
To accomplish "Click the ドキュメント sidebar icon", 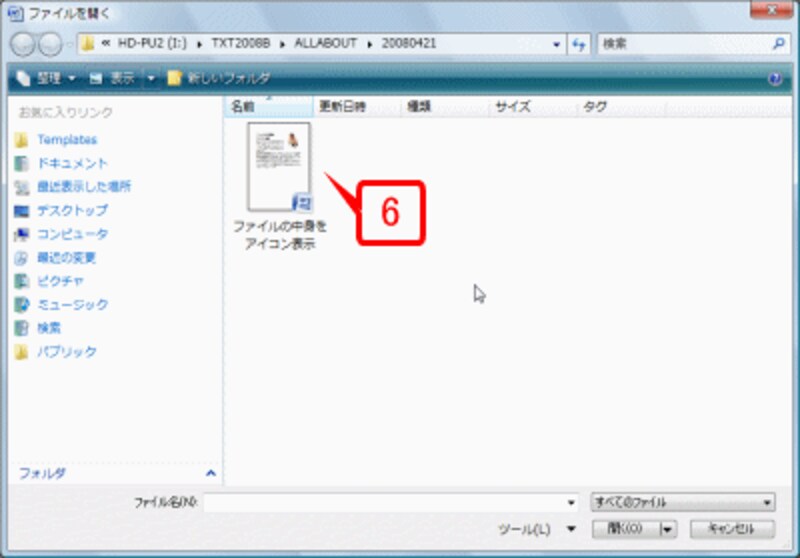I will (21, 164).
